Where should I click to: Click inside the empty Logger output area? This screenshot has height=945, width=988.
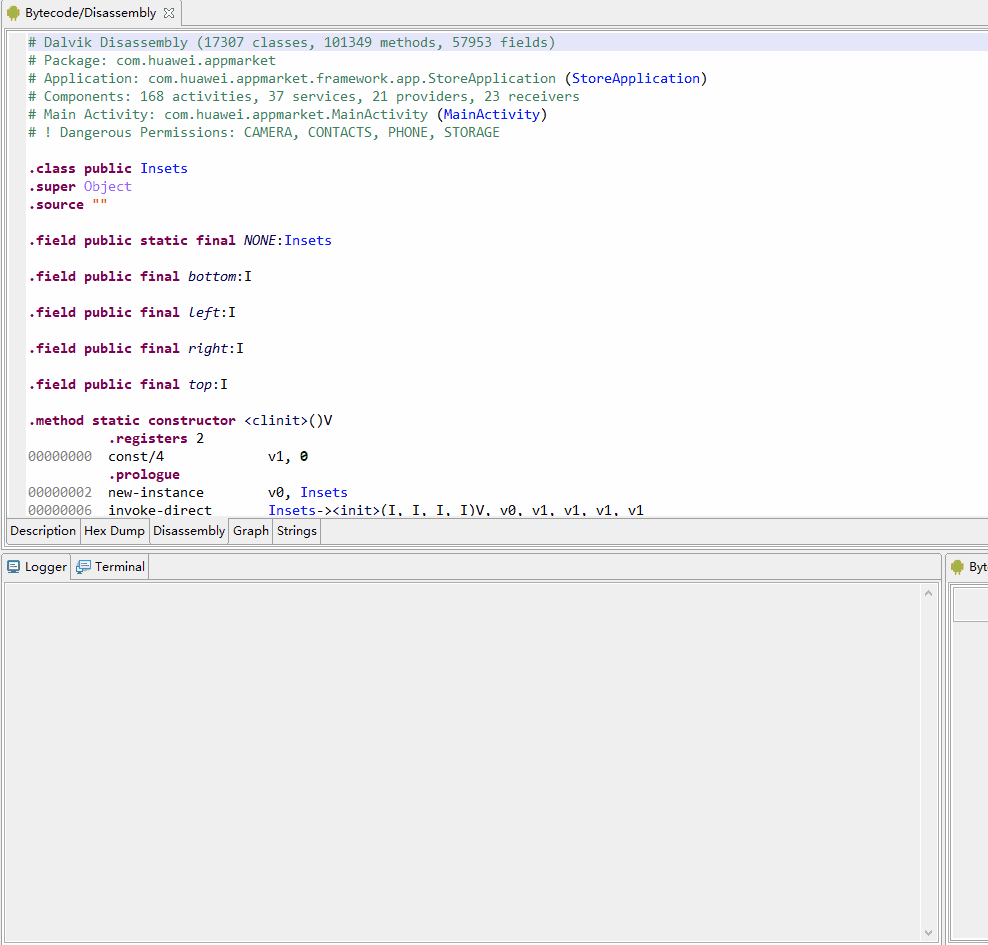pos(463,762)
